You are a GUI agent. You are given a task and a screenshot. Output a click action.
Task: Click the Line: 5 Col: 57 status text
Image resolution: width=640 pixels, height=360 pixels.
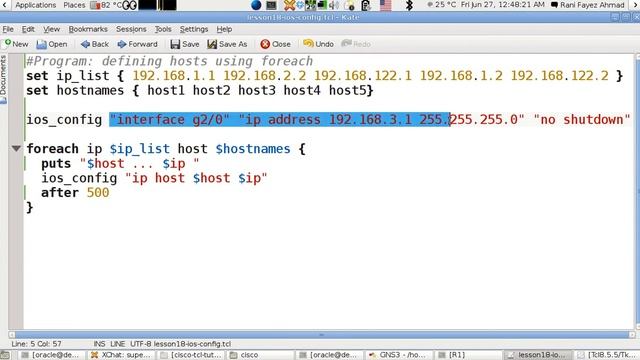point(36,344)
